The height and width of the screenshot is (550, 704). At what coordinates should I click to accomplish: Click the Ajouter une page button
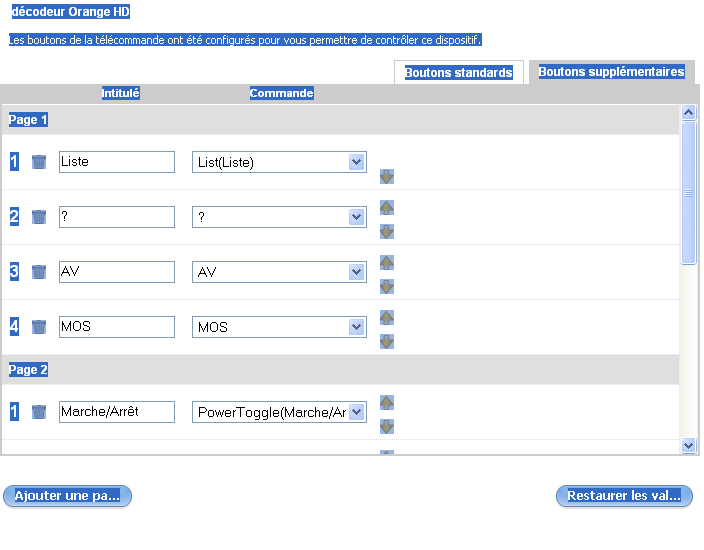67,496
